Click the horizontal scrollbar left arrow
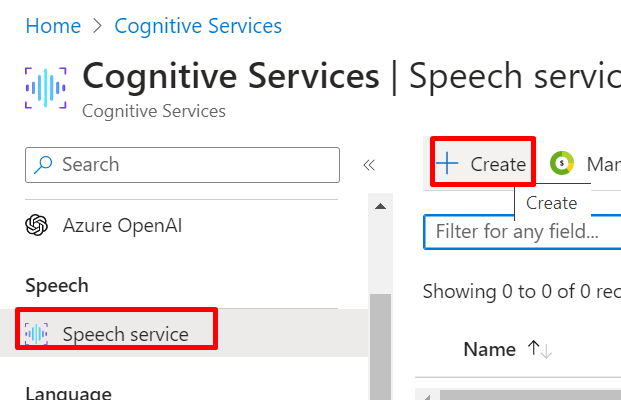621x400 pixels. click(x=427, y=396)
